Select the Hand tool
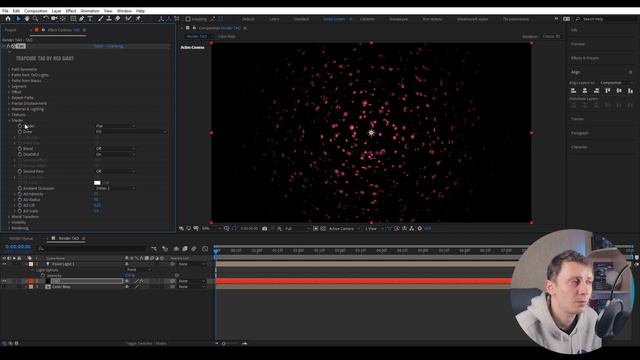The image size is (640, 360). point(27,19)
